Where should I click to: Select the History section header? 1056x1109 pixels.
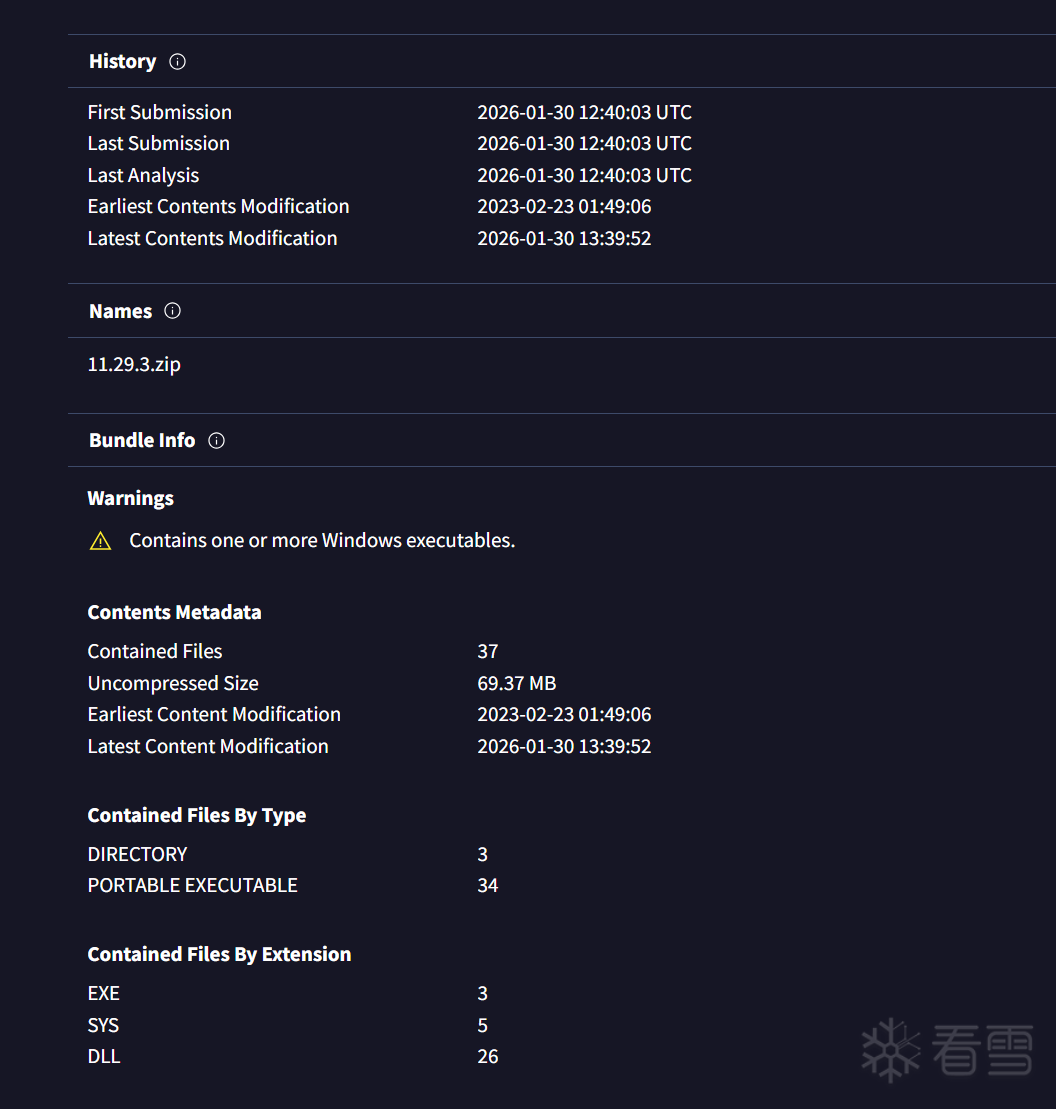122,62
